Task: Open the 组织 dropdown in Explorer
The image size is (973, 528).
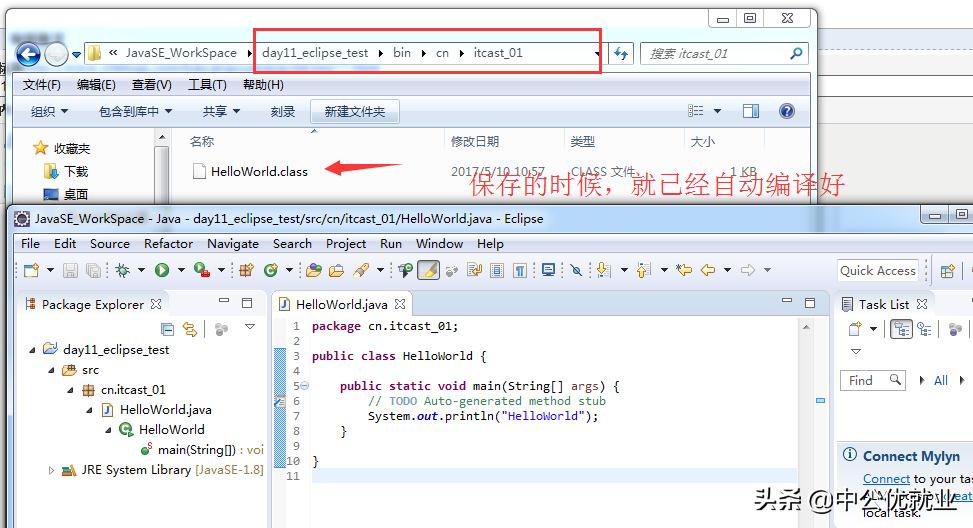Action: click(50, 112)
